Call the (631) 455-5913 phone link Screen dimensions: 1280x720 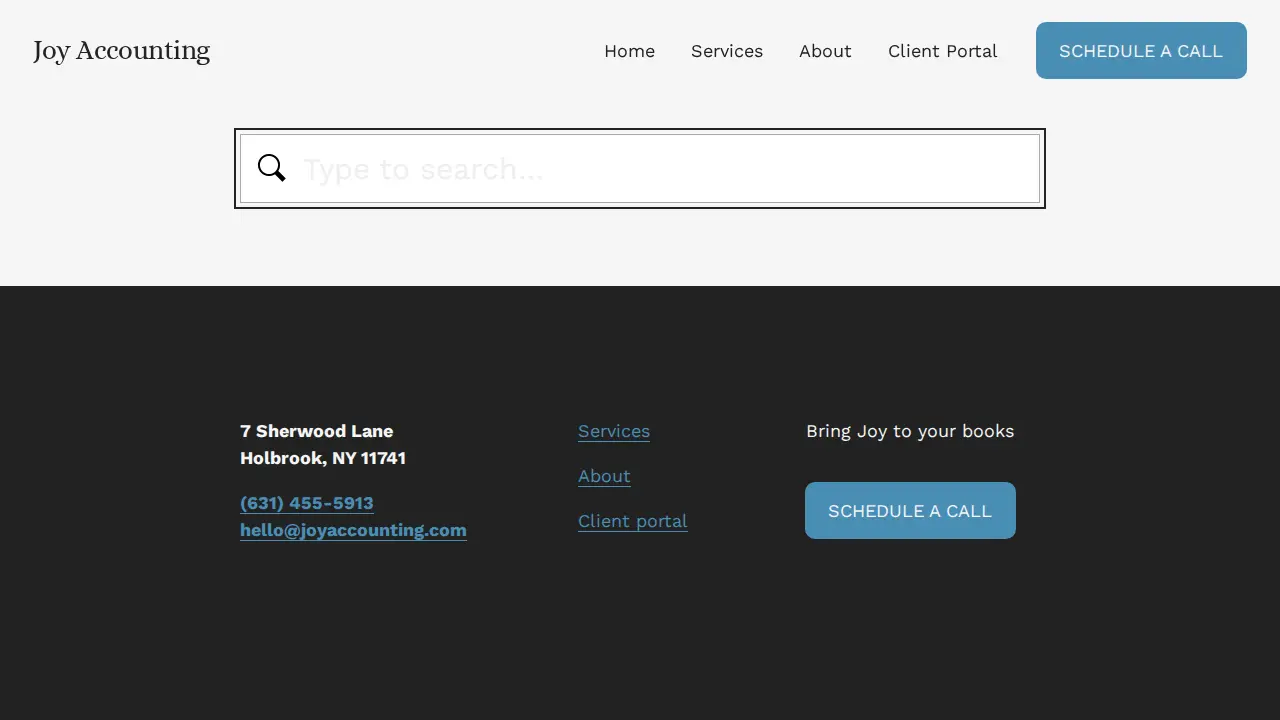(307, 503)
